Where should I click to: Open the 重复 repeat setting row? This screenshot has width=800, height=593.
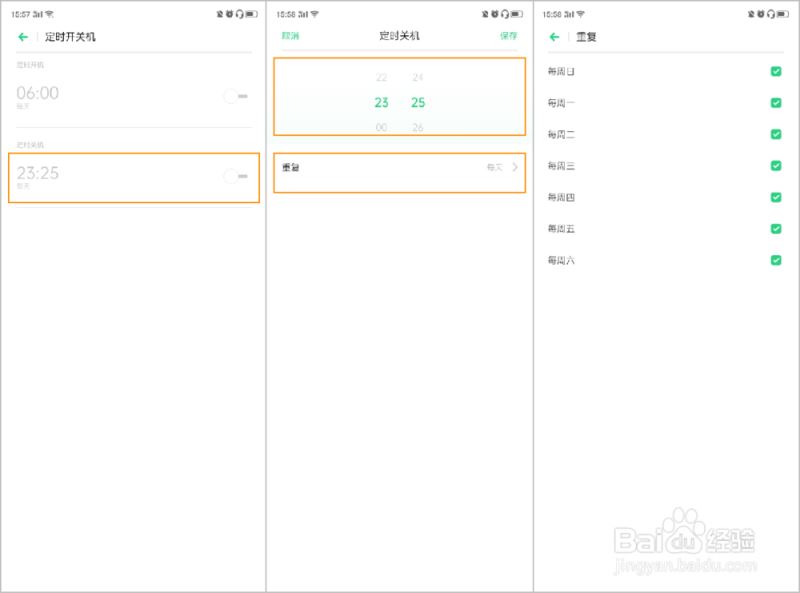[x=399, y=172]
